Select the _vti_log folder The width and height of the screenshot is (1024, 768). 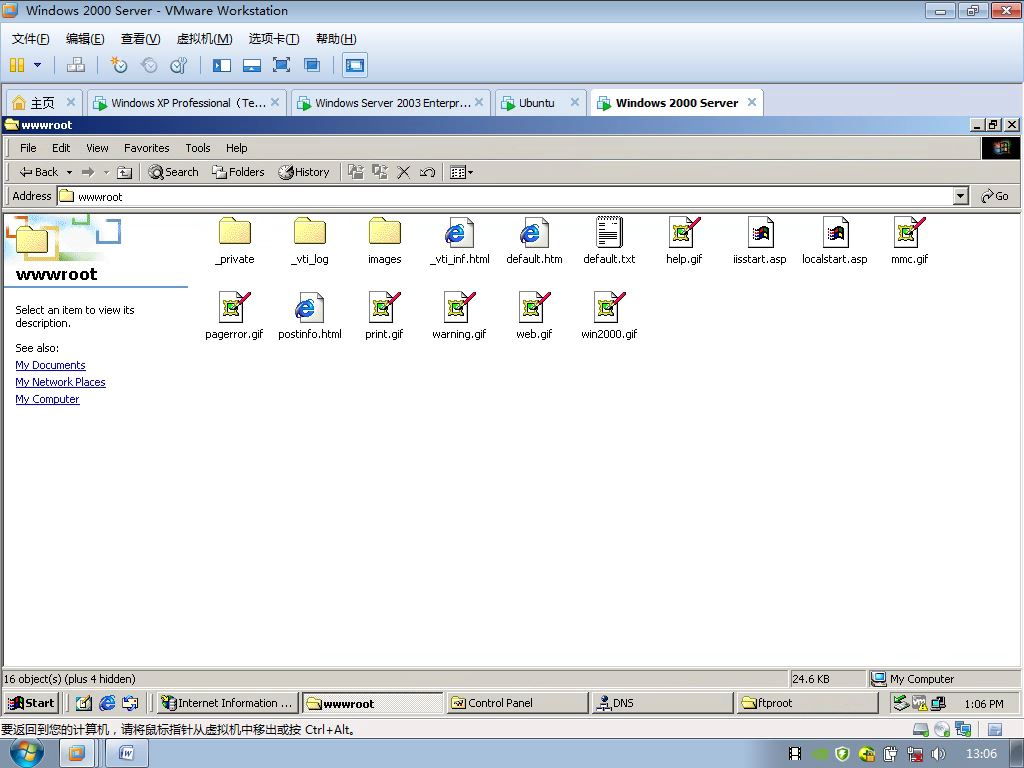tap(310, 241)
